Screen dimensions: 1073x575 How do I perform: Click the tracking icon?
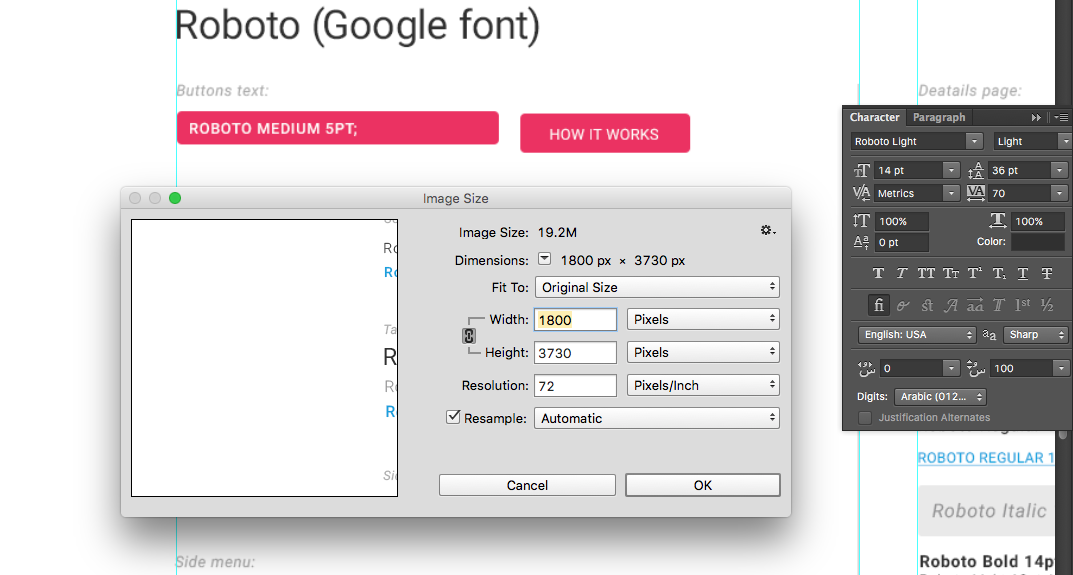[976, 194]
